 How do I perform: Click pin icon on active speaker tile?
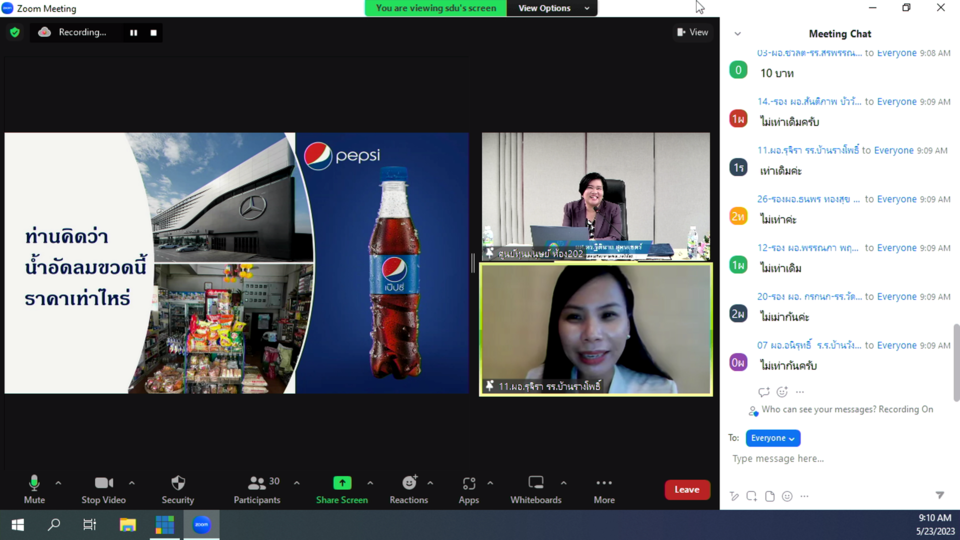(x=490, y=386)
